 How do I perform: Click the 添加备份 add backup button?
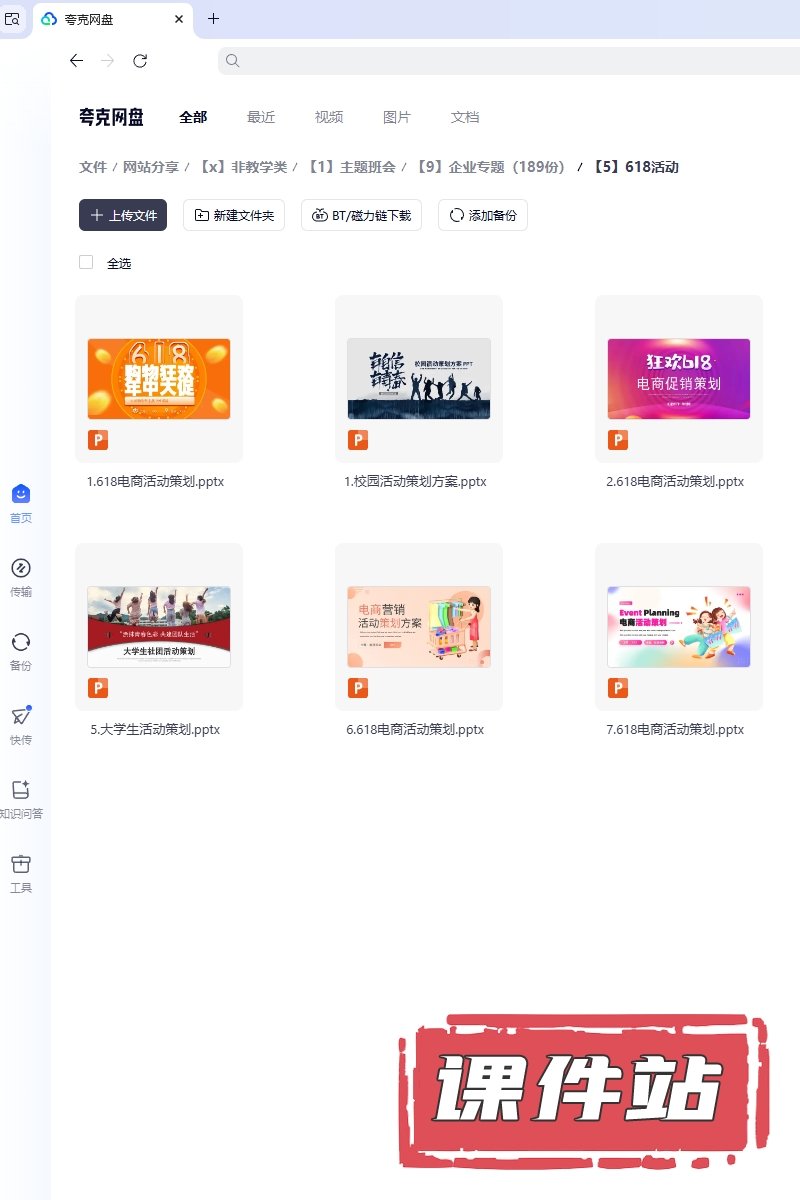pyautogui.click(x=483, y=215)
